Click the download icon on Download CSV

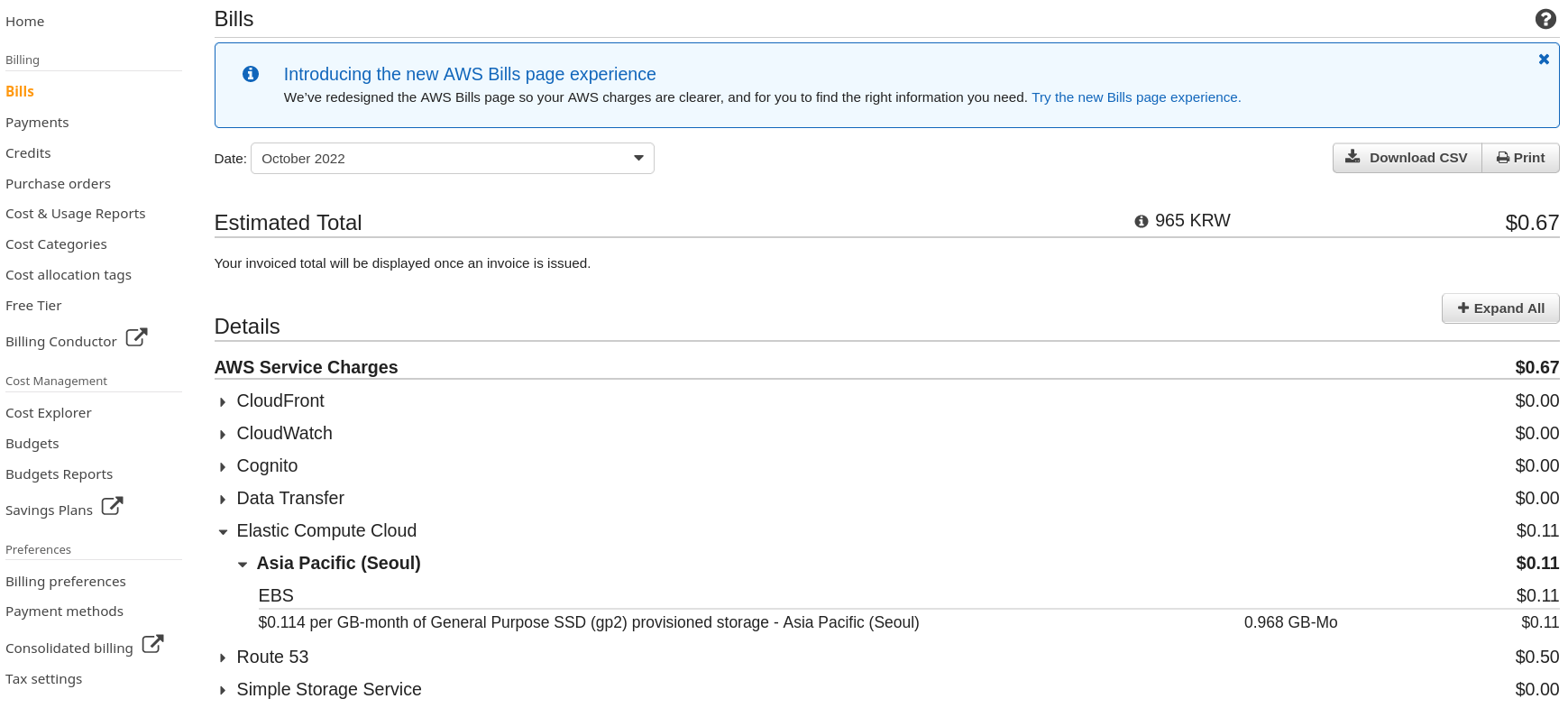[x=1353, y=157]
